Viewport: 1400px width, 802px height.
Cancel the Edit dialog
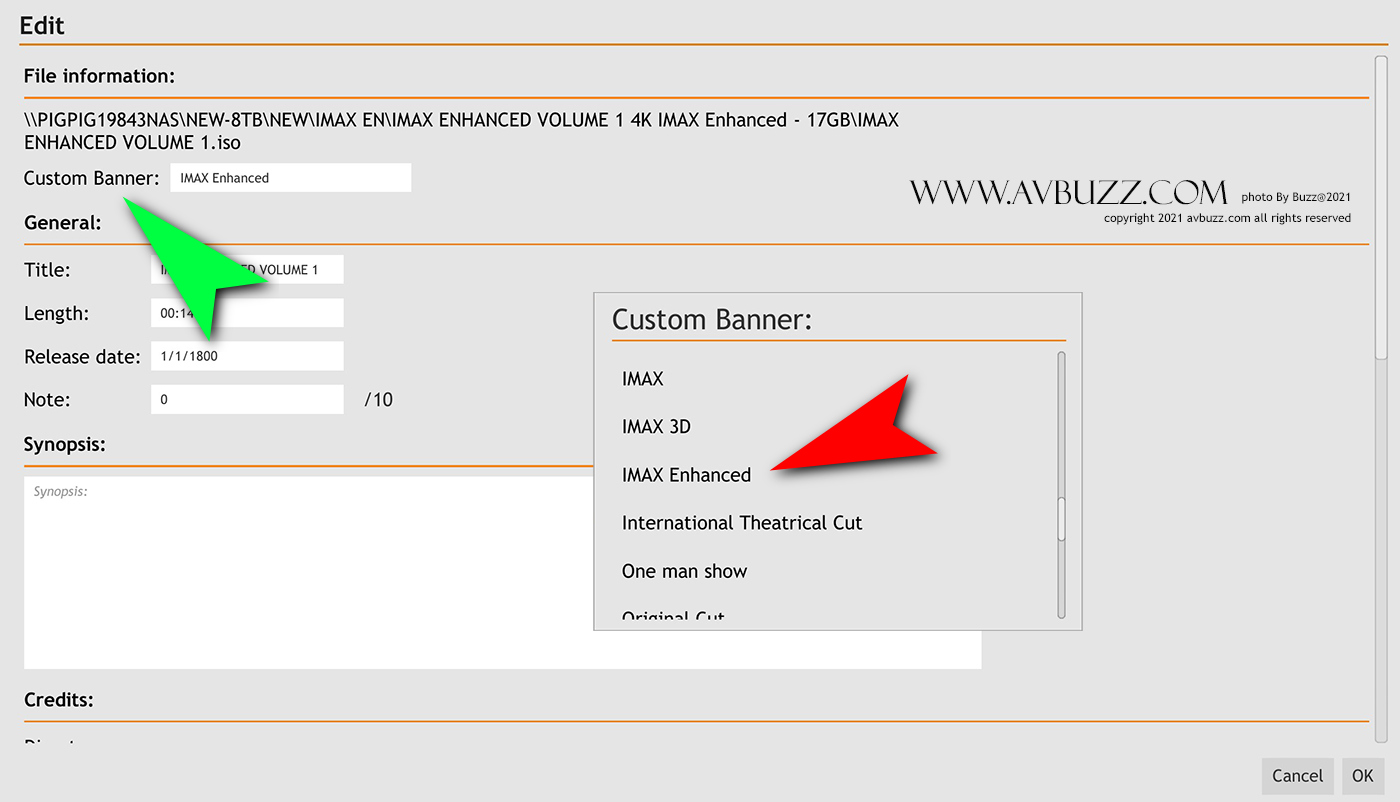1298,776
